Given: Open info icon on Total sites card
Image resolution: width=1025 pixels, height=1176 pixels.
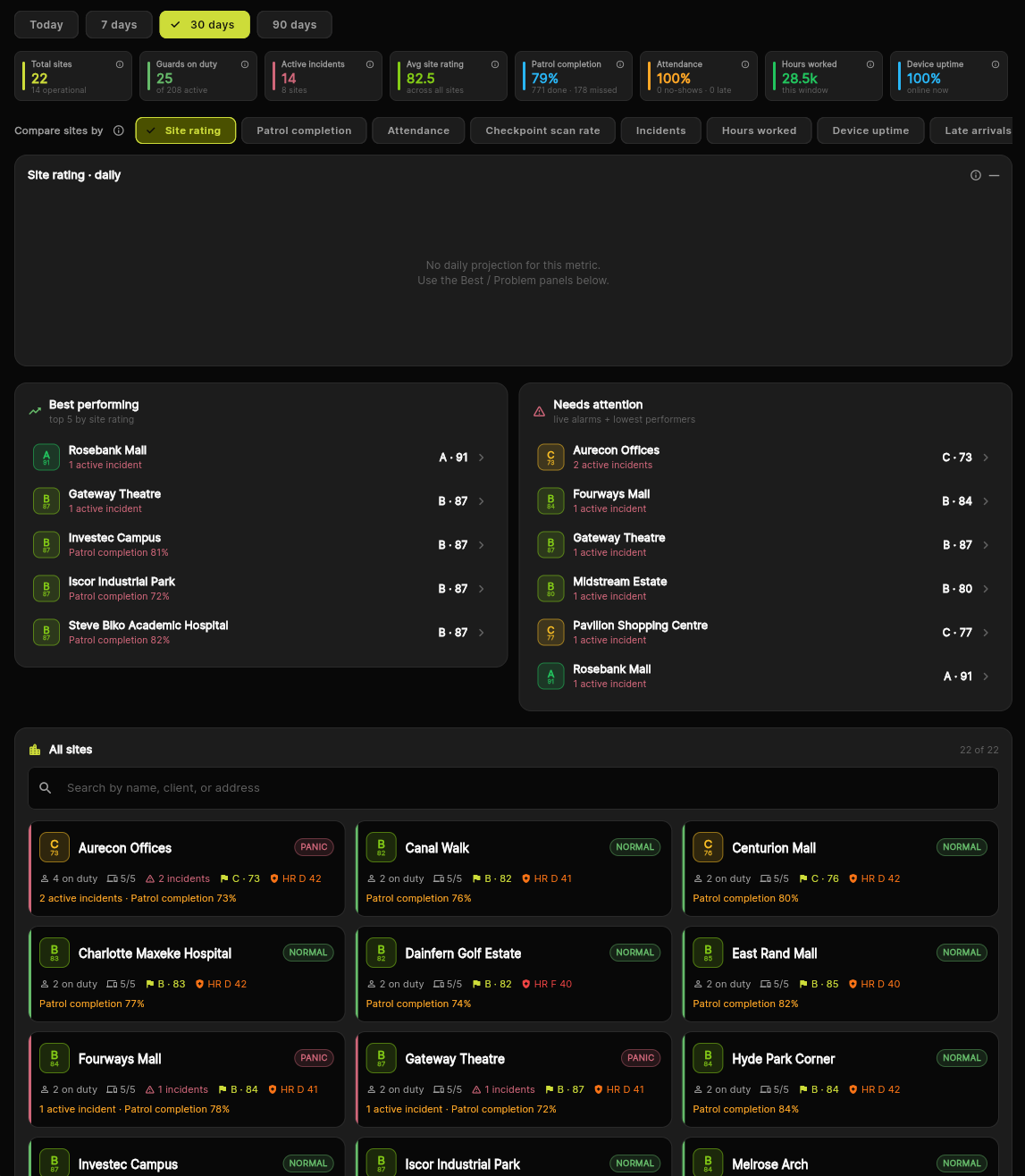Looking at the screenshot, I should coord(120,64).
